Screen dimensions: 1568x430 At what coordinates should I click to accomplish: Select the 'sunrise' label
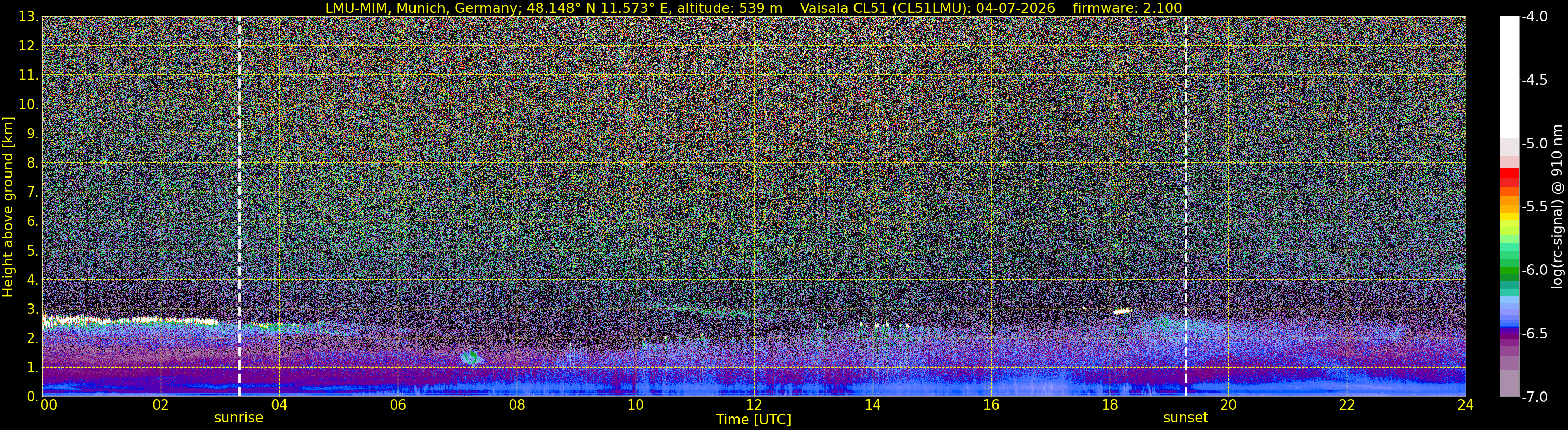(x=239, y=418)
